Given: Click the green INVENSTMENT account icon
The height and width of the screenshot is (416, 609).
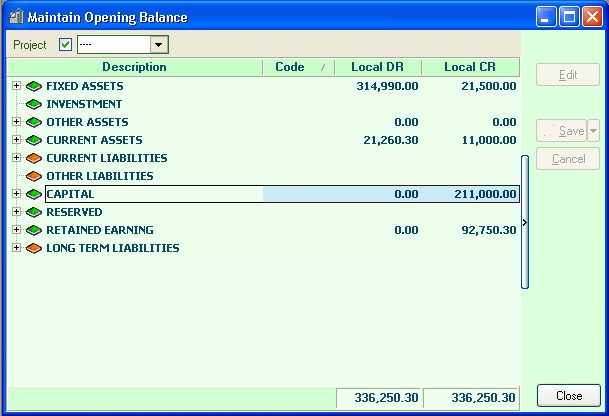Looking at the screenshot, I should [x=34, y=104].
